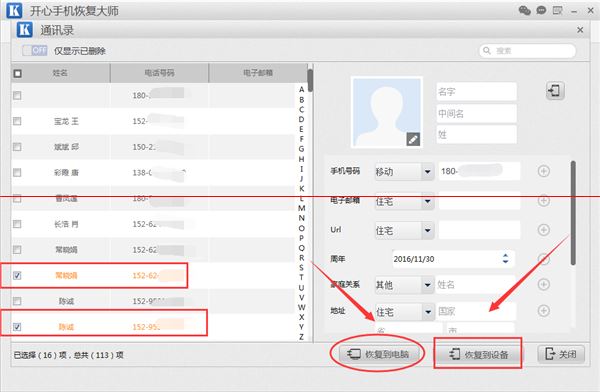Add another 地址 entry with plus icon
Viewport: 600px width, 392px height.
point(544,310)
